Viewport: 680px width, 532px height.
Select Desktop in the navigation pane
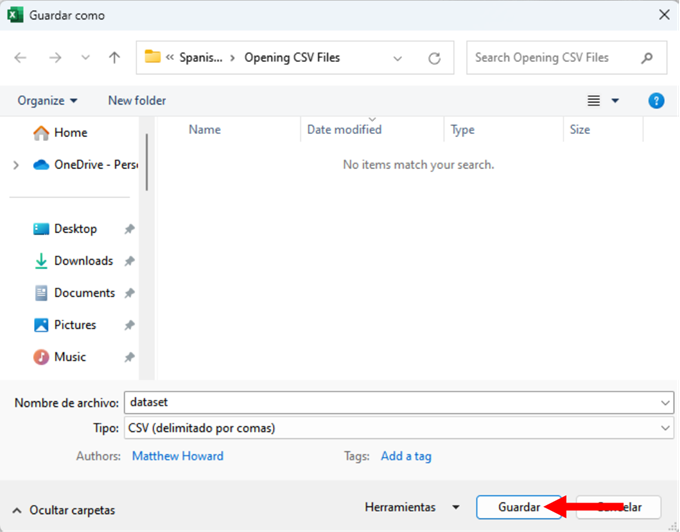pos(75,229)
